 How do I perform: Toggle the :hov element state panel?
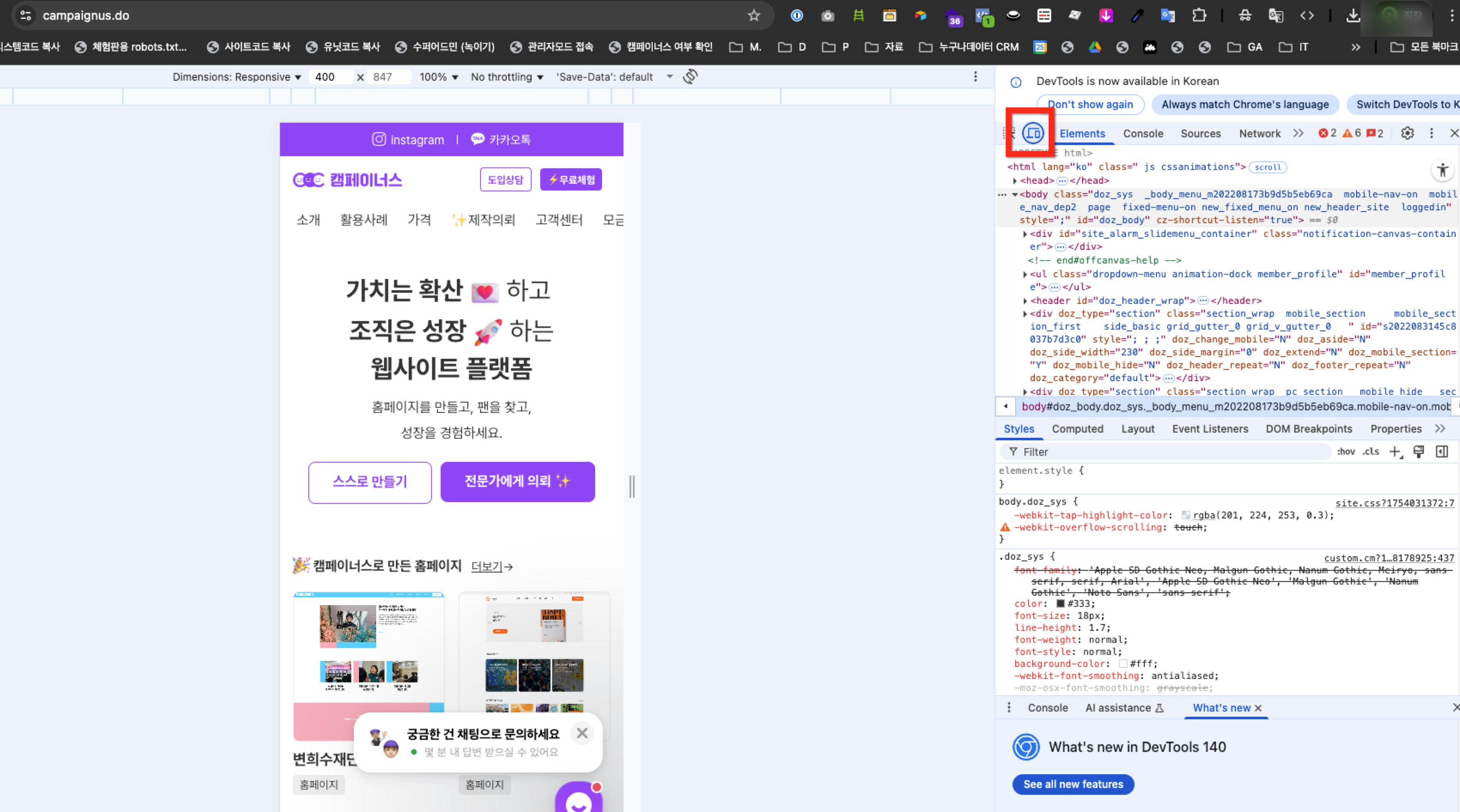1346,451
